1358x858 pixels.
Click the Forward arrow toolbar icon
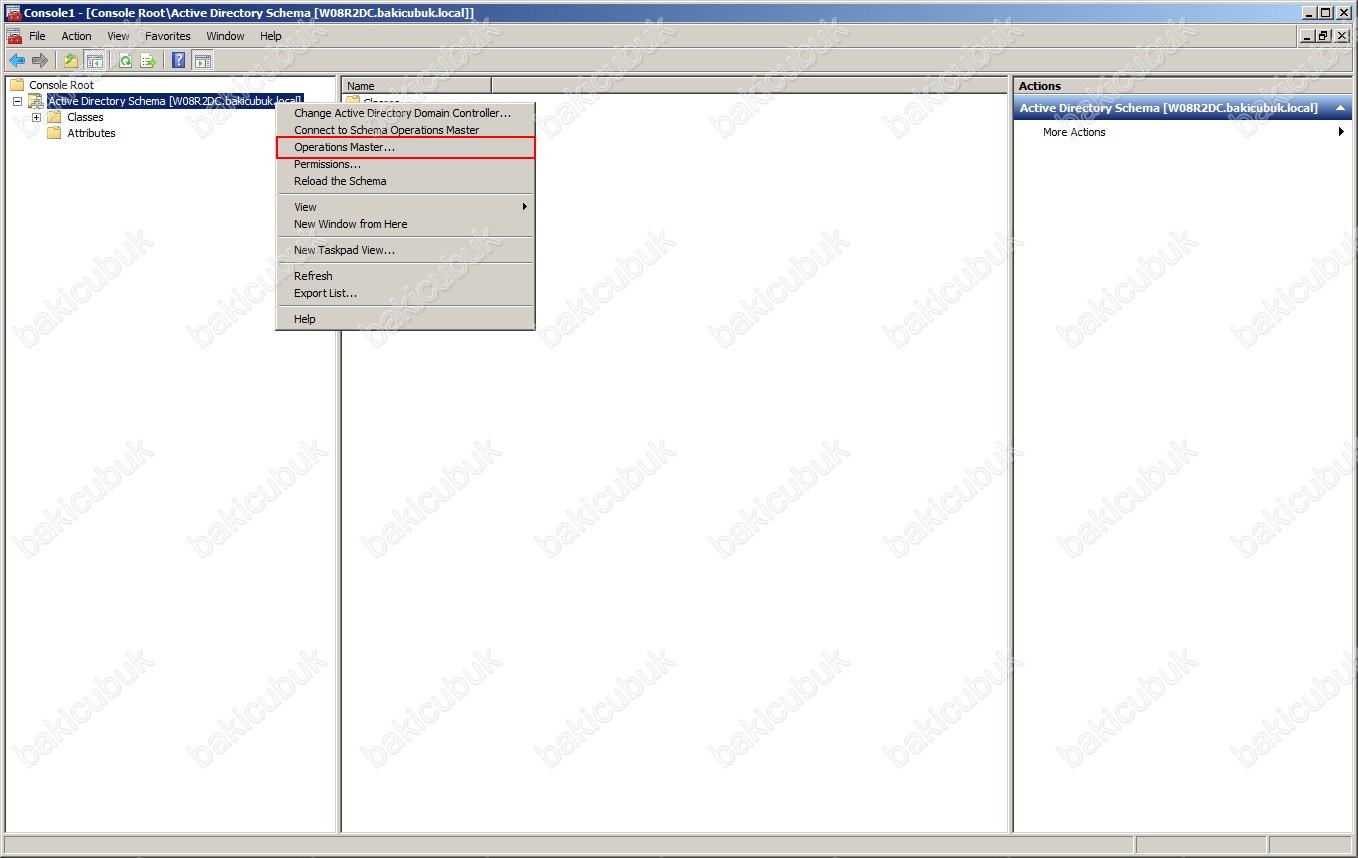point(40,60)
